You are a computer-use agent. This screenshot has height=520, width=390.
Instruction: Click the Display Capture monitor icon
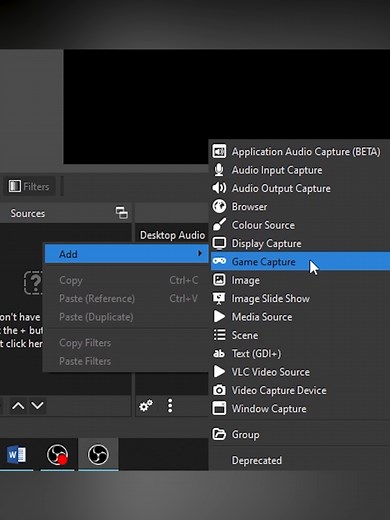pyautogui.click(x=219, y=243)
